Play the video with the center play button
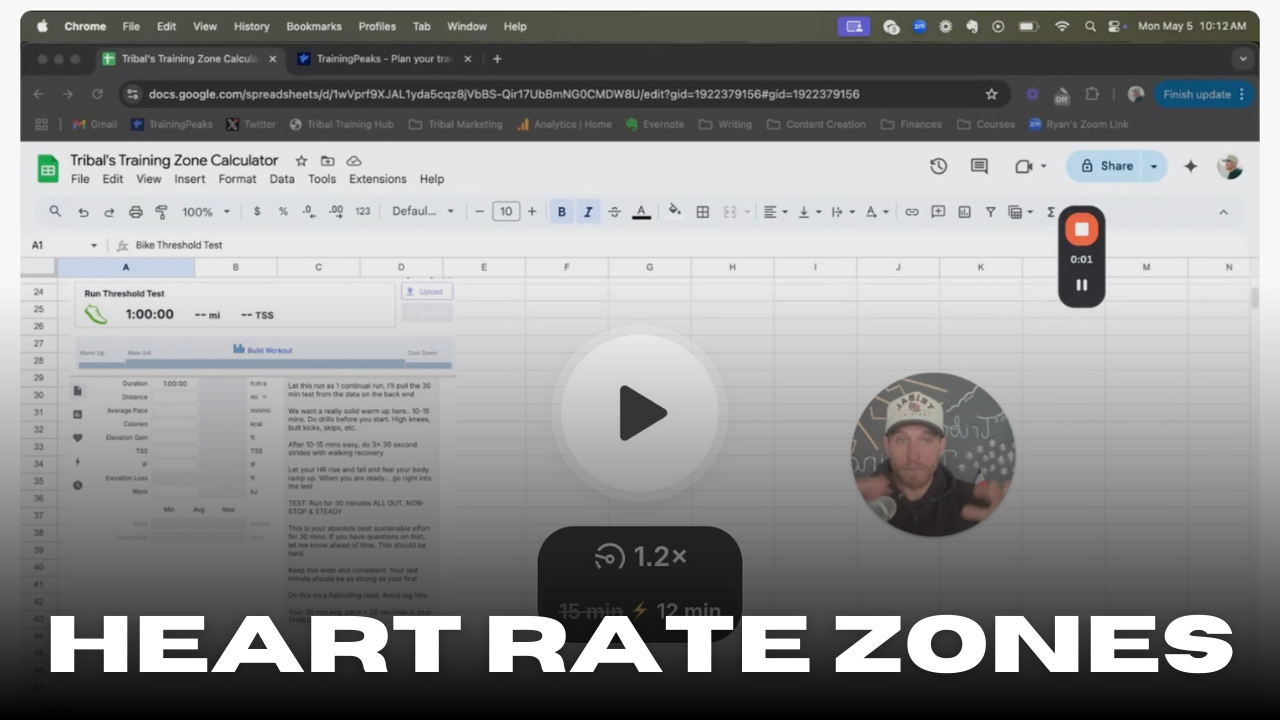This screenshot has height=720, width=1280. [x=640, y=411]
